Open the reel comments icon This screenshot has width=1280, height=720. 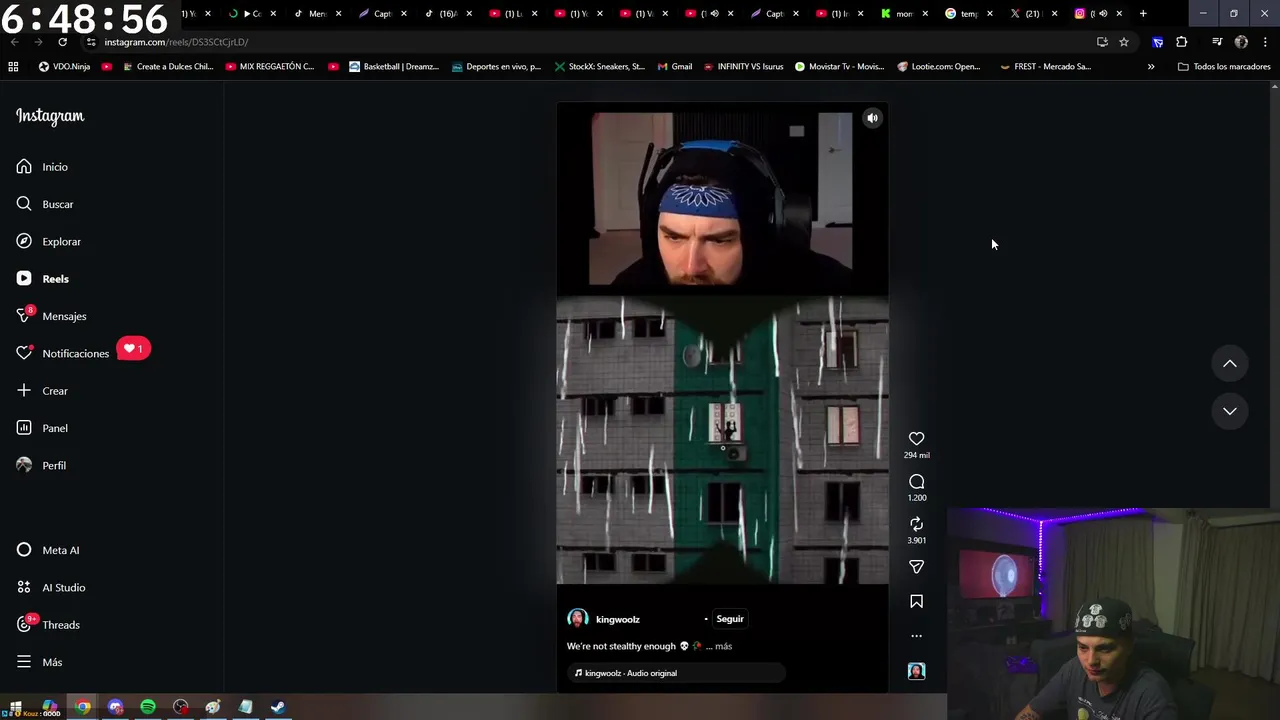tap(916, 482)
